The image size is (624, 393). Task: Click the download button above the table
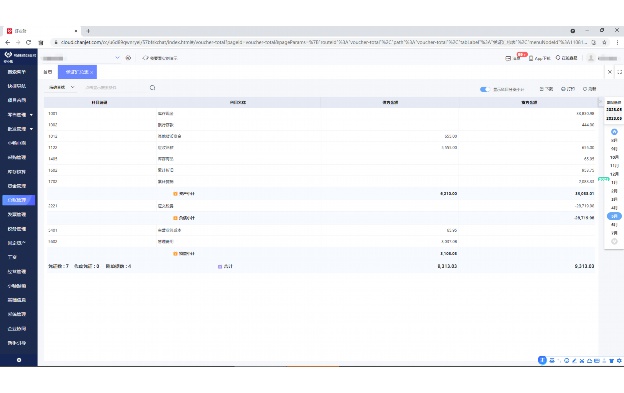546,89
